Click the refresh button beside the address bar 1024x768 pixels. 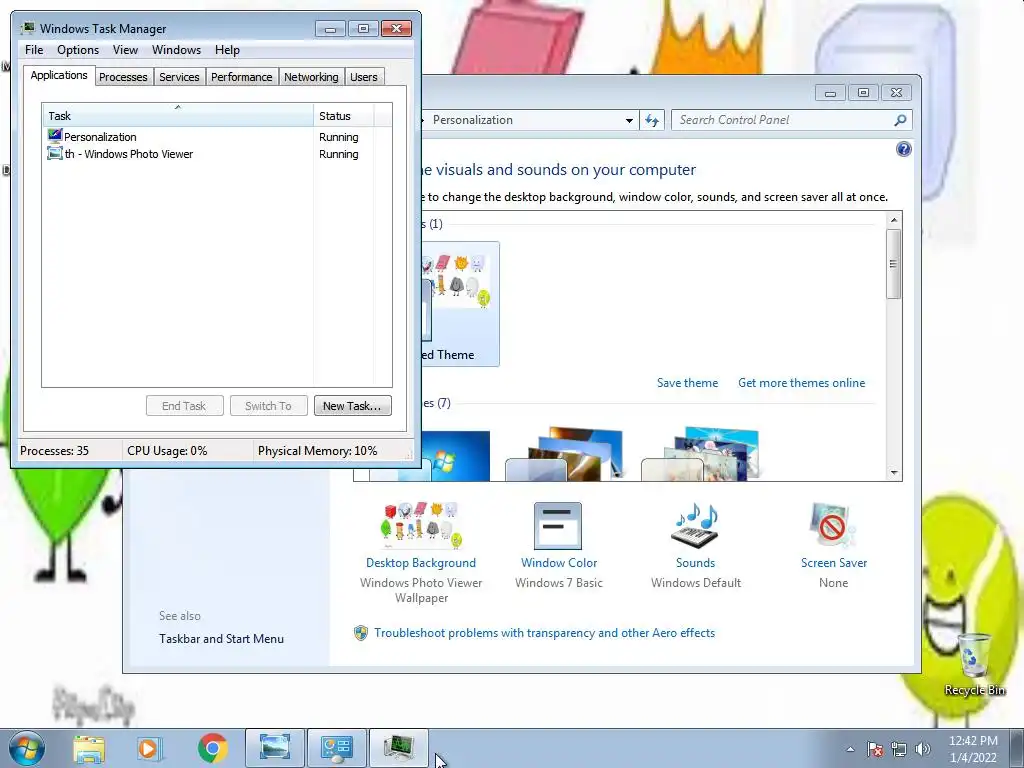pos(652,120)
